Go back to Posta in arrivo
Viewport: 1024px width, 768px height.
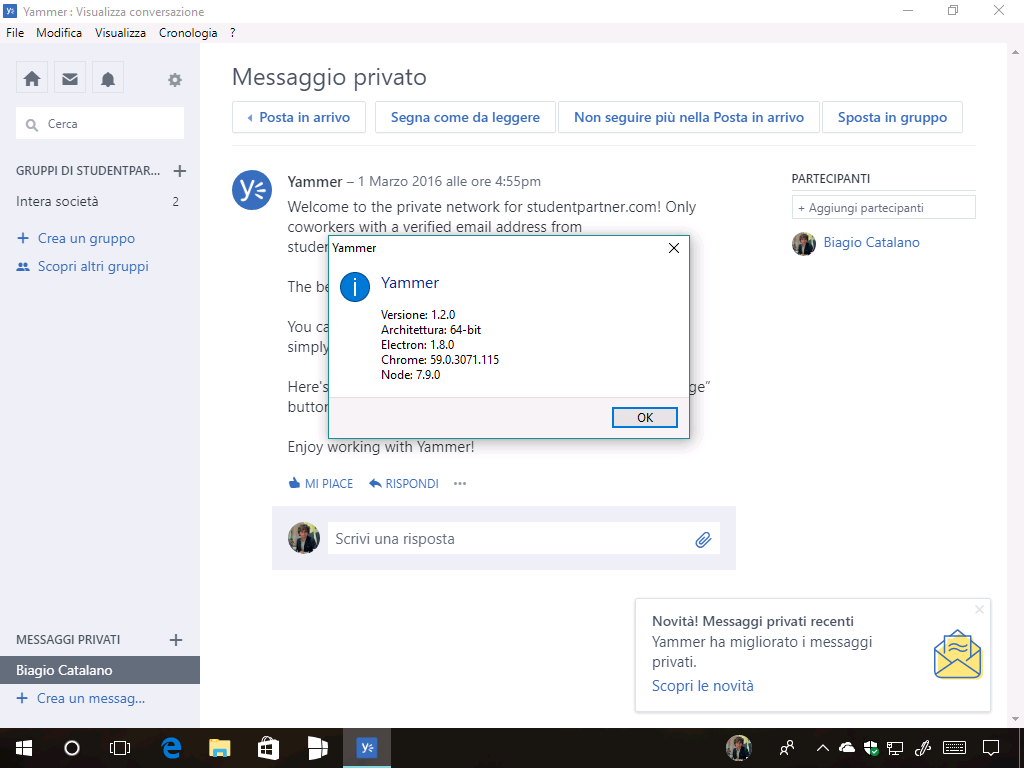pos(298,118)
